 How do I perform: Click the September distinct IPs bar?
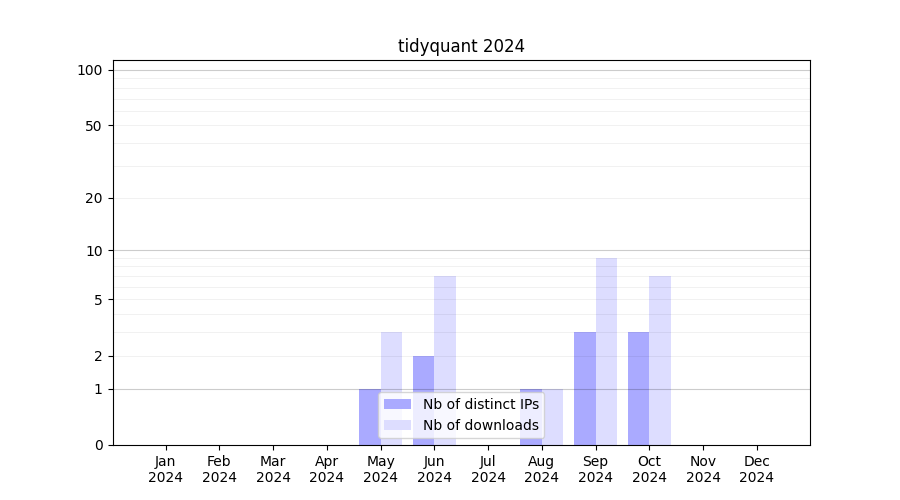(x=584, y=388)
